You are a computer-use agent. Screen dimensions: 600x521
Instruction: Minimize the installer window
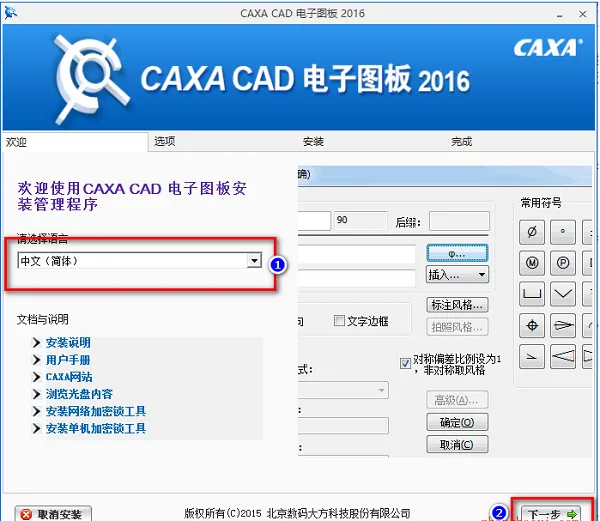[x=559, y=15]
